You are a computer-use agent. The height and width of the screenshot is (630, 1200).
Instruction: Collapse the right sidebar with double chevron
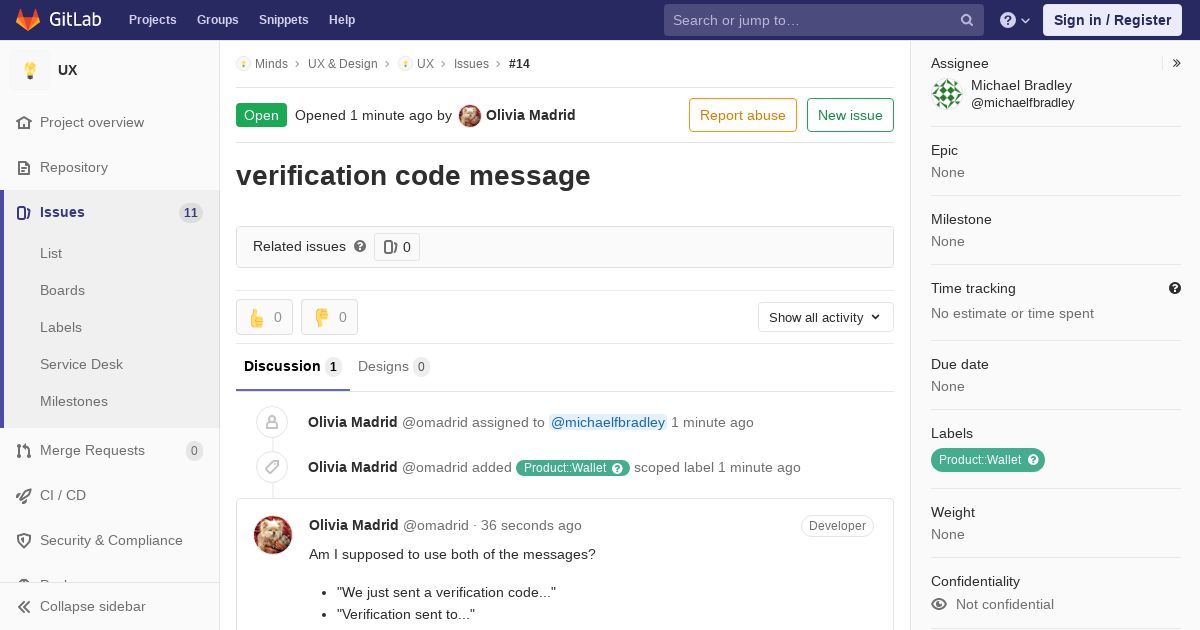1177,63
